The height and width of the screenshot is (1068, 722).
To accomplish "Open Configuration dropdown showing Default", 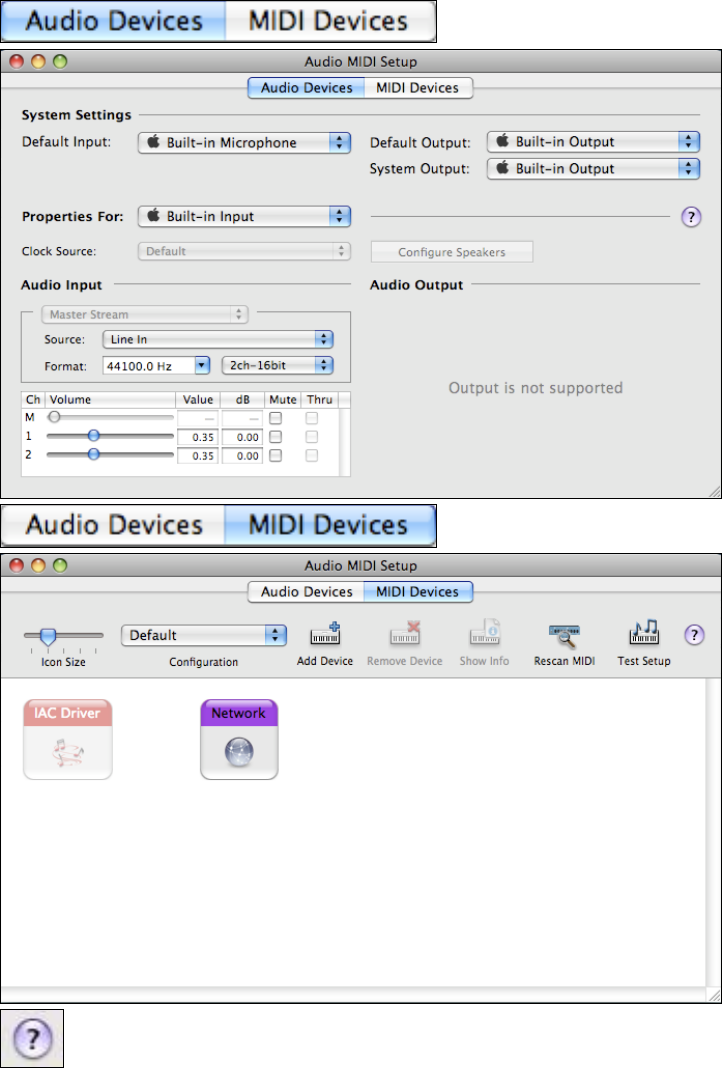I will click(x=204, y=635).
